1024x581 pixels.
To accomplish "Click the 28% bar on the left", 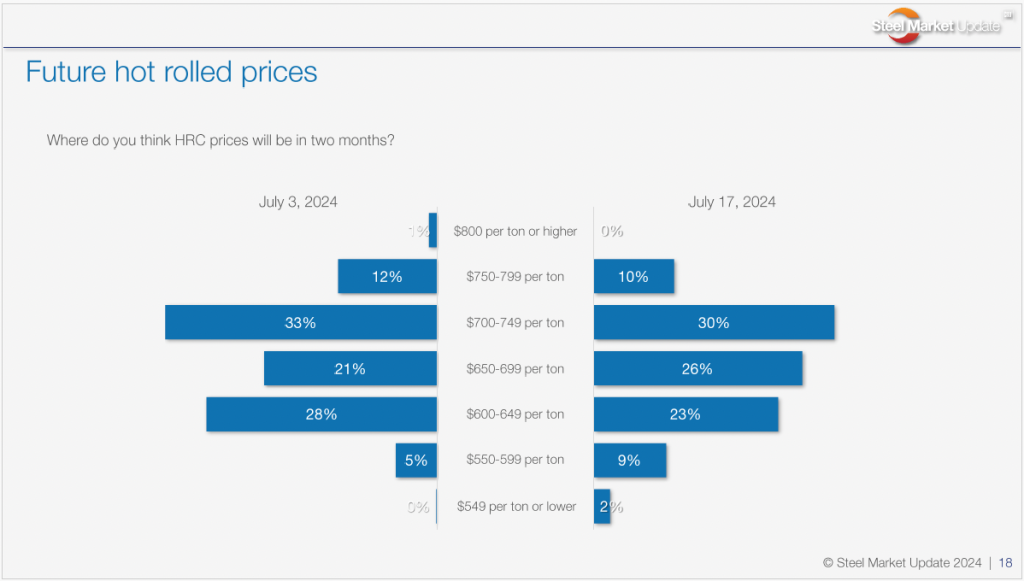I will coord(321,414).
